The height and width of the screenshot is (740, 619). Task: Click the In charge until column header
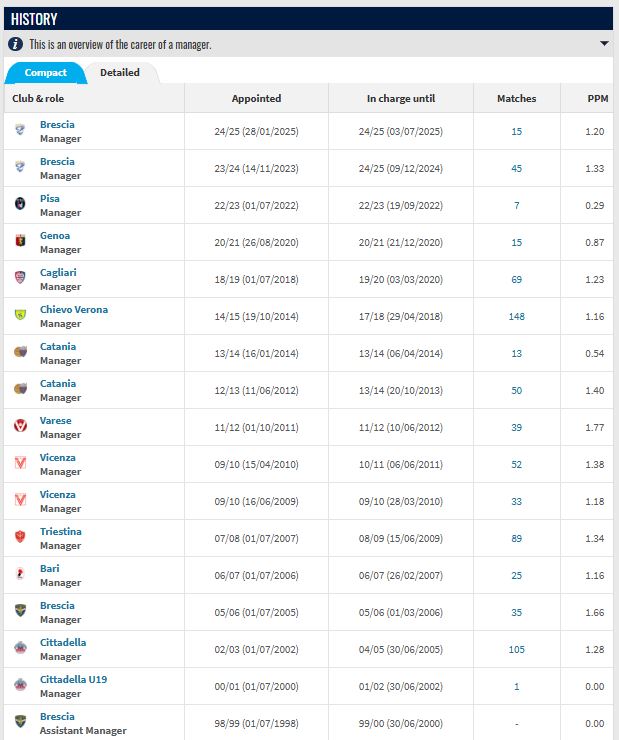[401, 99]
